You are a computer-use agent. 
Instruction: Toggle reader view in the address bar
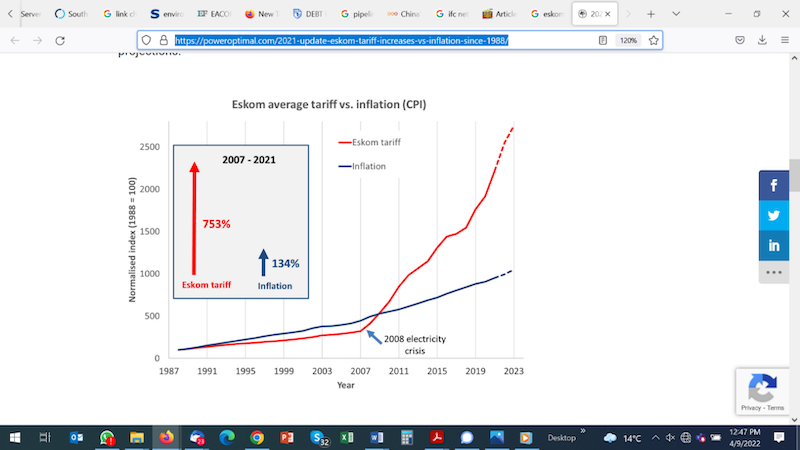[x=603, y=40]
